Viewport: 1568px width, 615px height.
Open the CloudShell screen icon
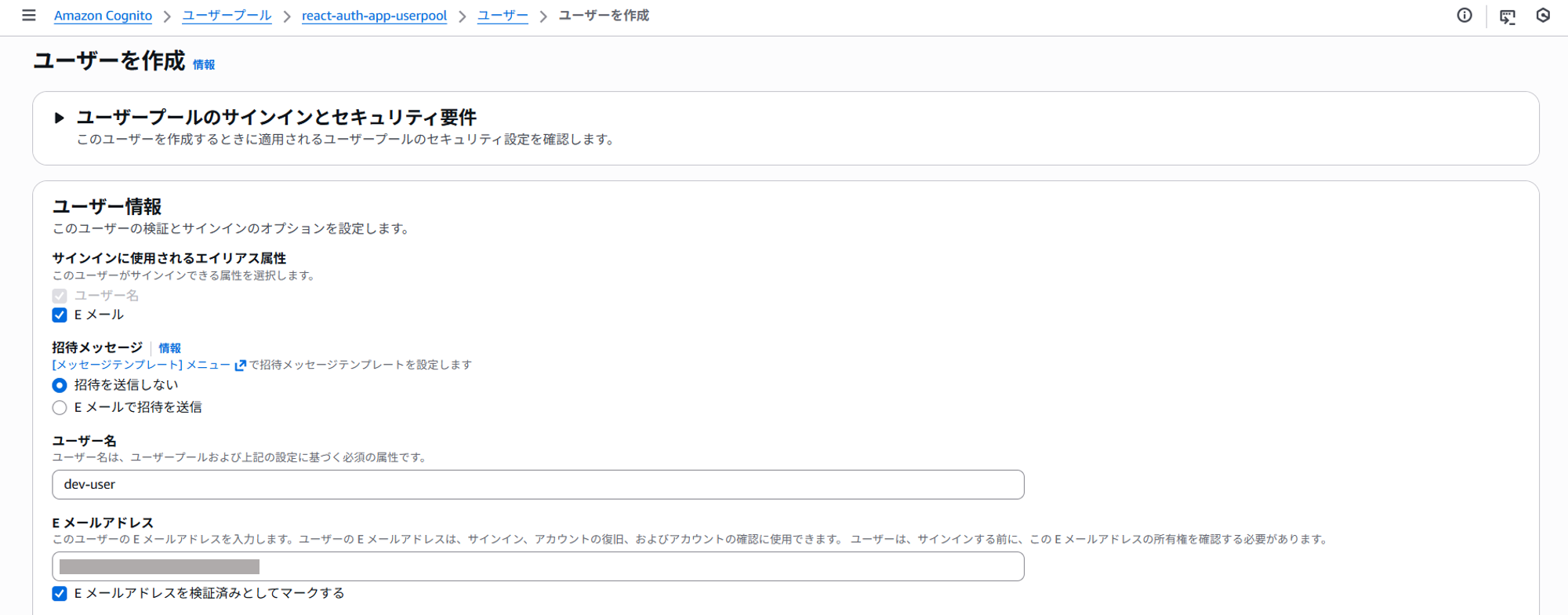click(1507, 16)
